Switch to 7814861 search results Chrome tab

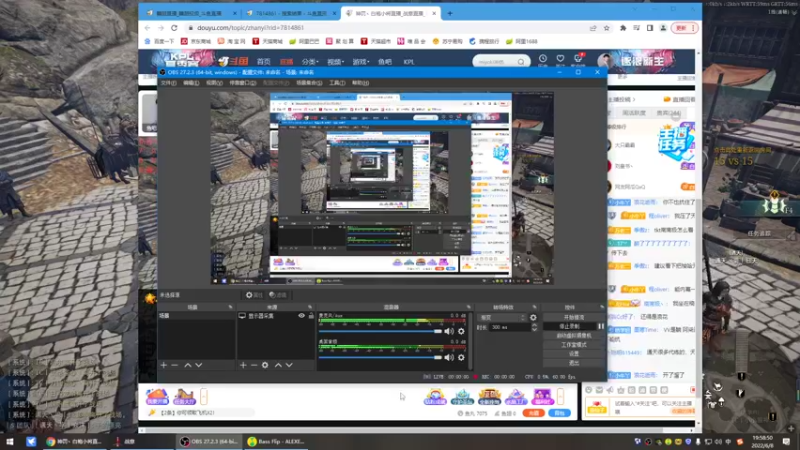click(290, 13)
